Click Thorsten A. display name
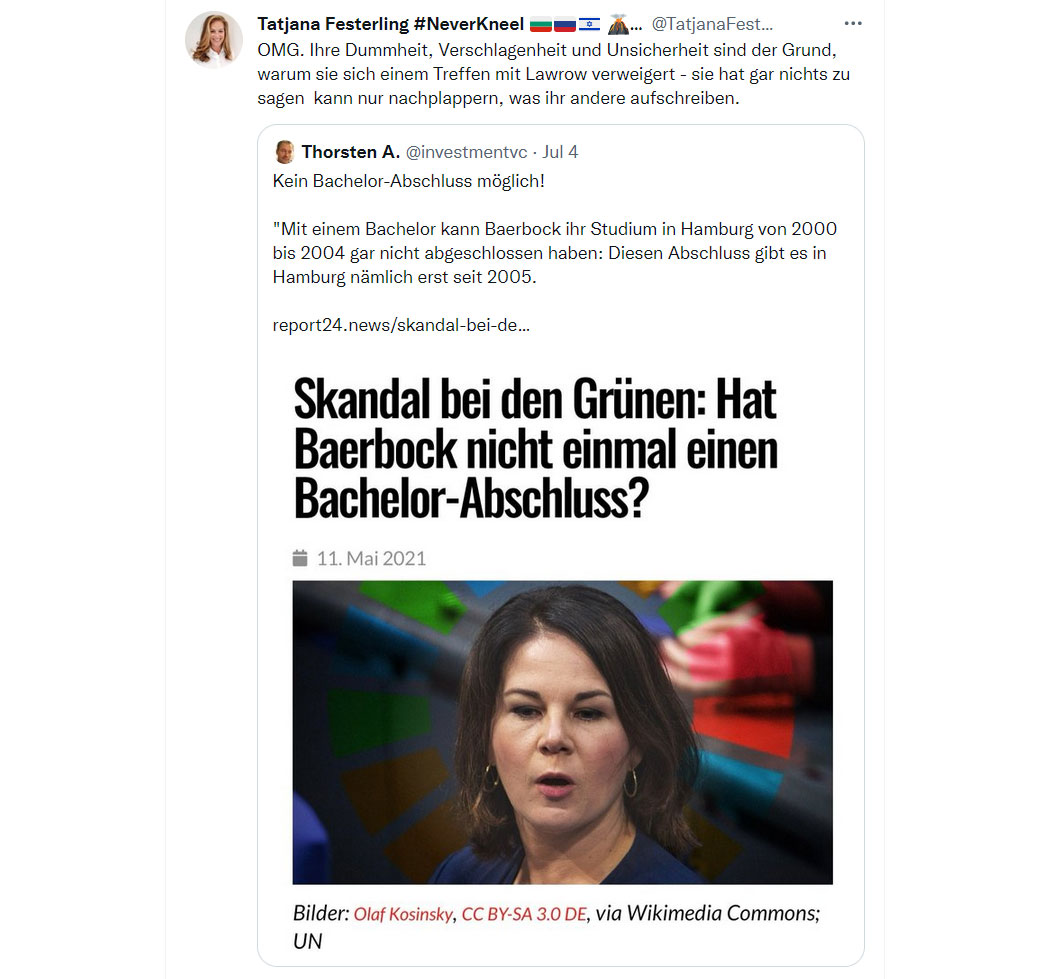 (x=351, y=152)
